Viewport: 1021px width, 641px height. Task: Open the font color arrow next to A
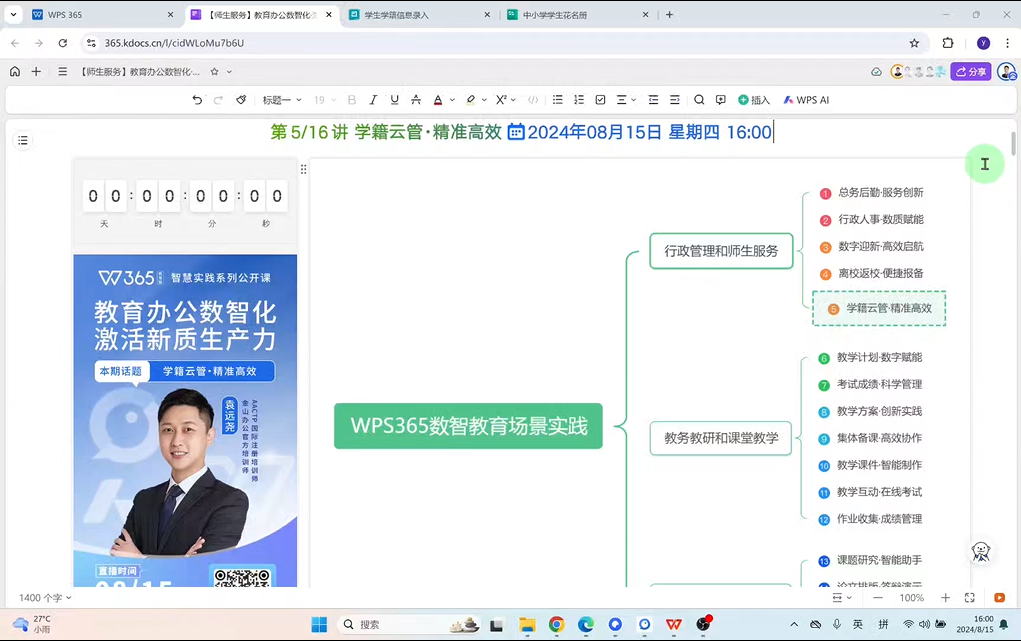[452, 100]
